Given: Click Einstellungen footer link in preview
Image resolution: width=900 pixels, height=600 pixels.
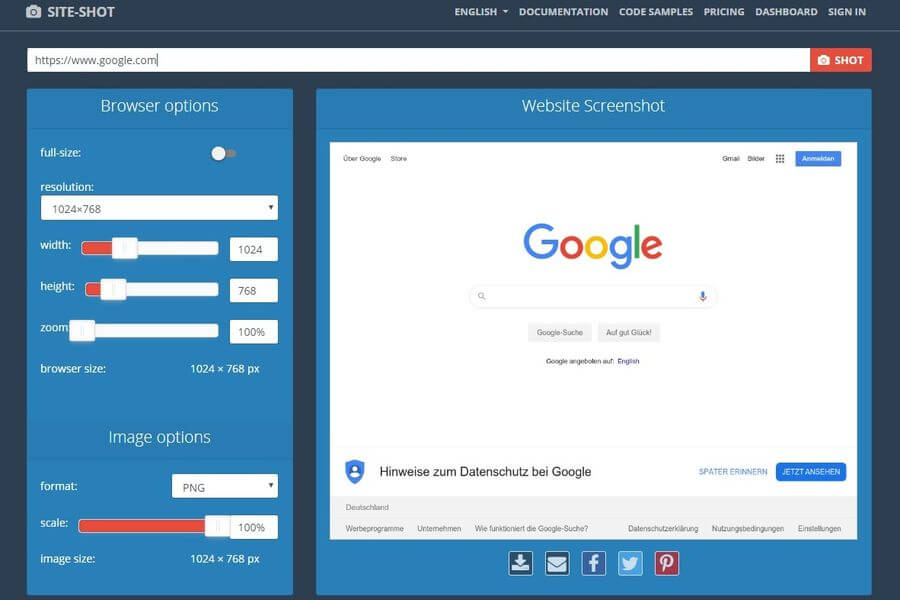Looking at the screenshot, I should pyautogui.click(x=819, y=528).
